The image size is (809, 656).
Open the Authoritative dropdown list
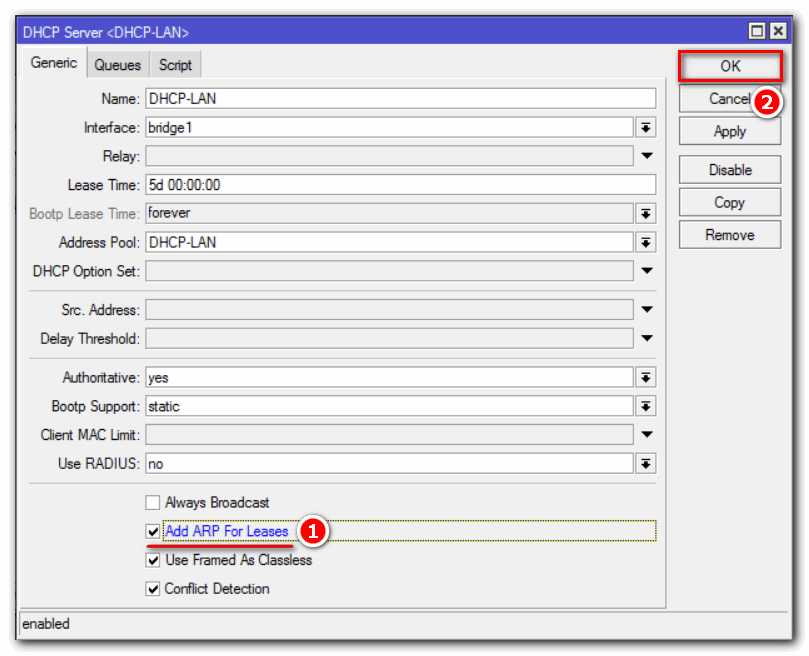tap(646, 377)
